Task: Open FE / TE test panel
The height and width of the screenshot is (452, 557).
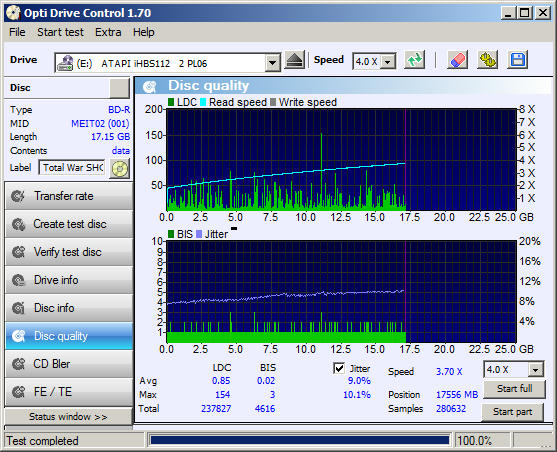Action: tap(69, 392)
